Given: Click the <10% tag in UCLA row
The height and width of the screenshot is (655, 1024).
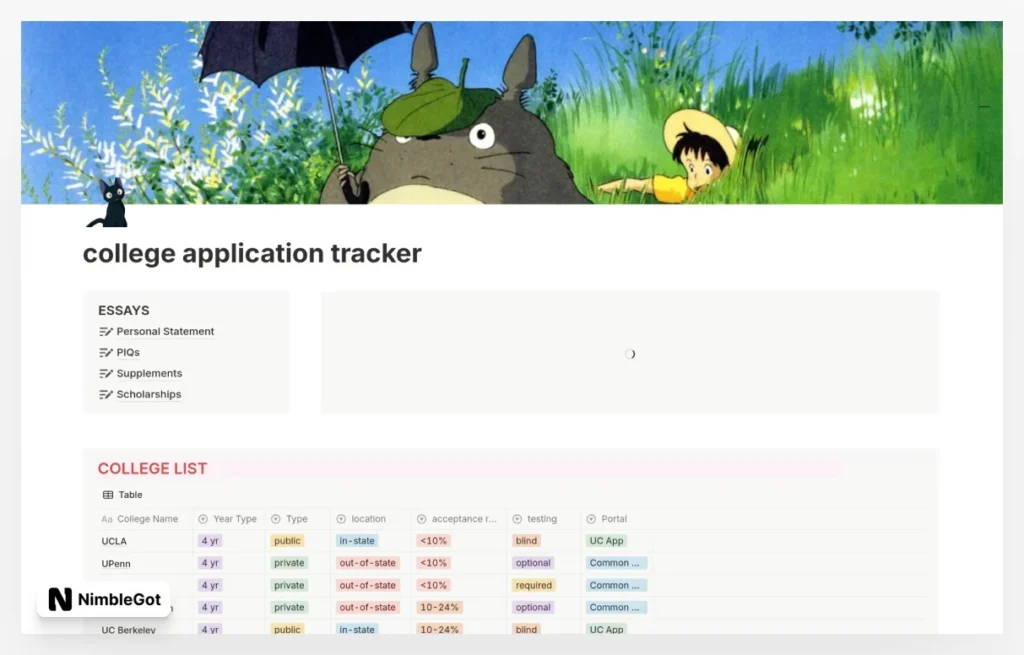Looking at the screenshot, I should point(434,541).
